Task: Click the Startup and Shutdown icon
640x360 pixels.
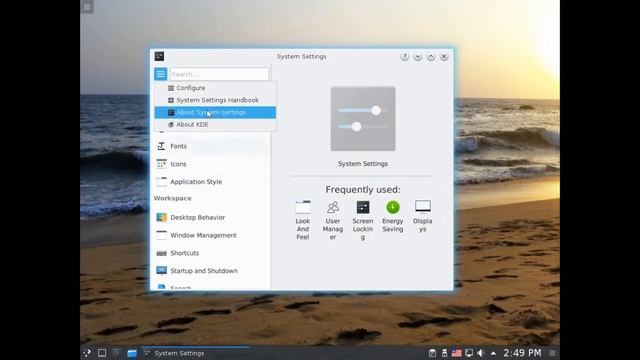Action: click(161, 271)
